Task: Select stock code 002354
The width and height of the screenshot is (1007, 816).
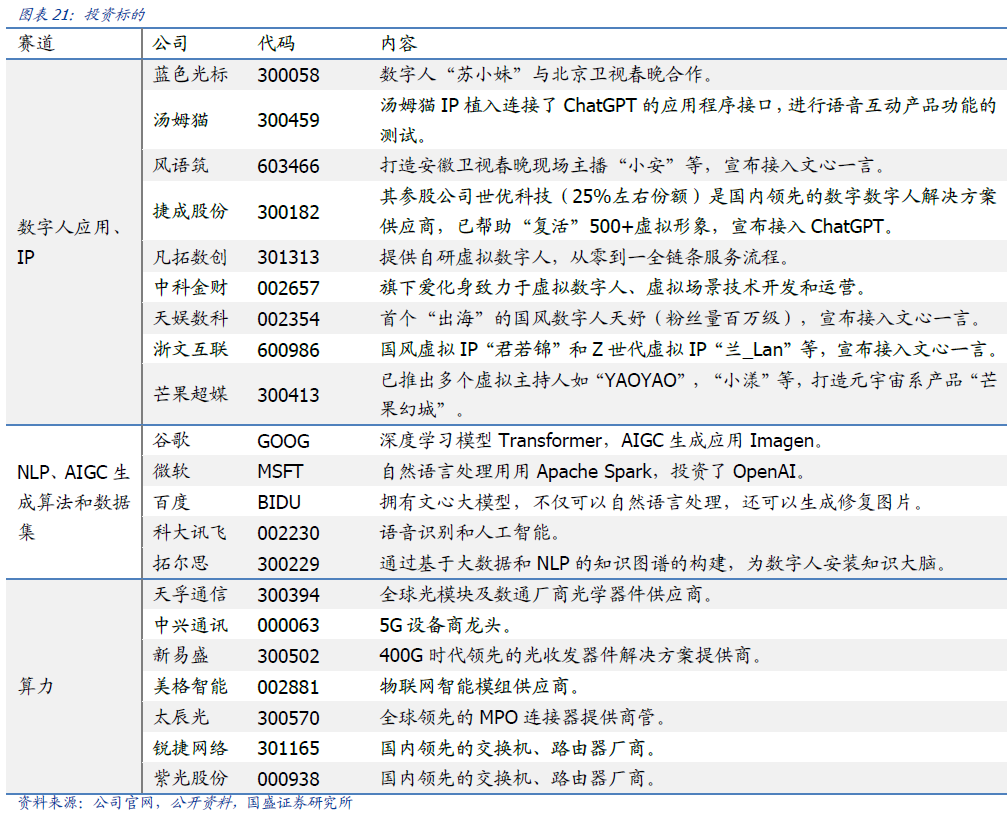Action: click(x=288, y=319)
